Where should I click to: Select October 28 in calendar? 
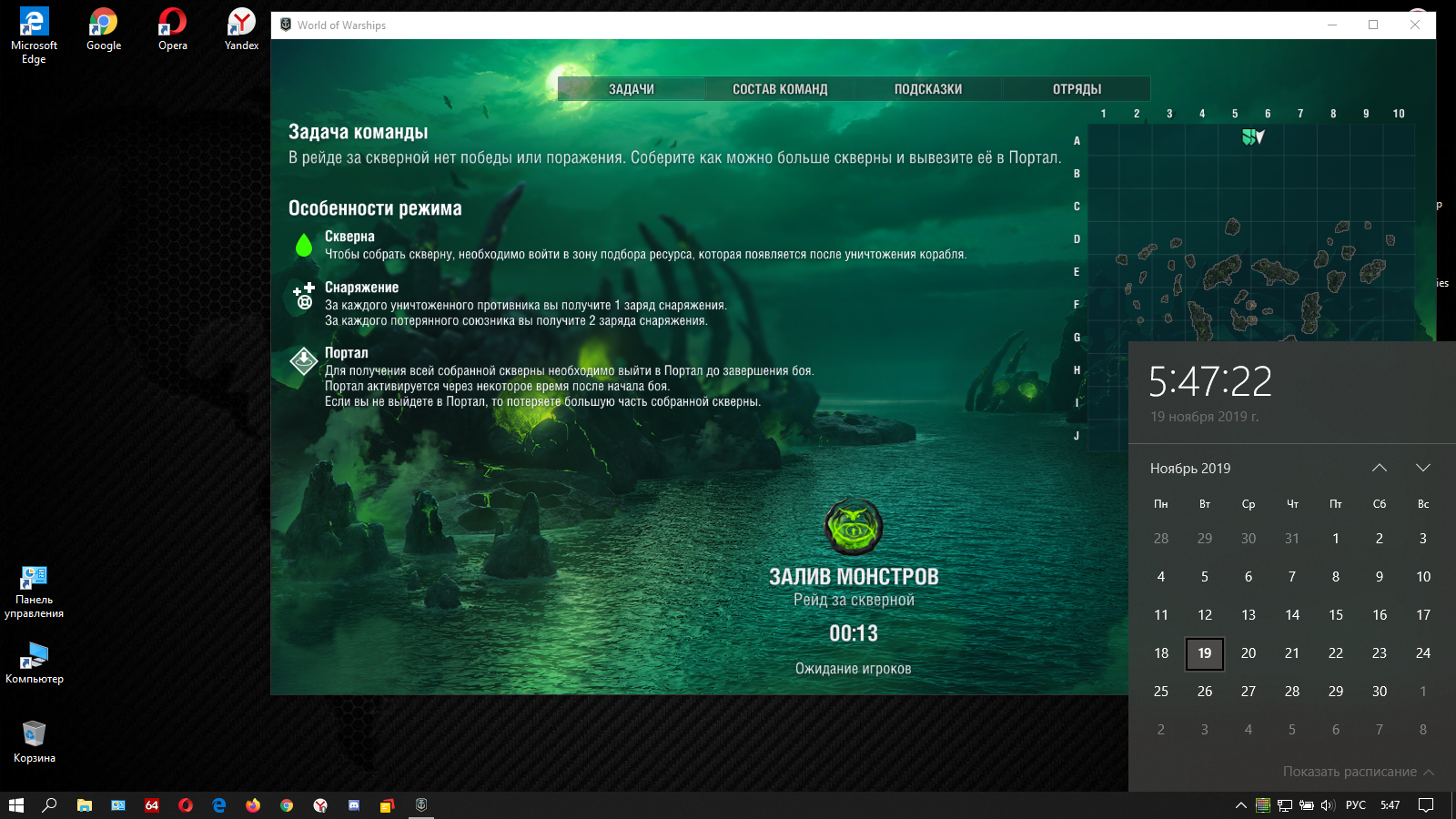point(1161,539)
